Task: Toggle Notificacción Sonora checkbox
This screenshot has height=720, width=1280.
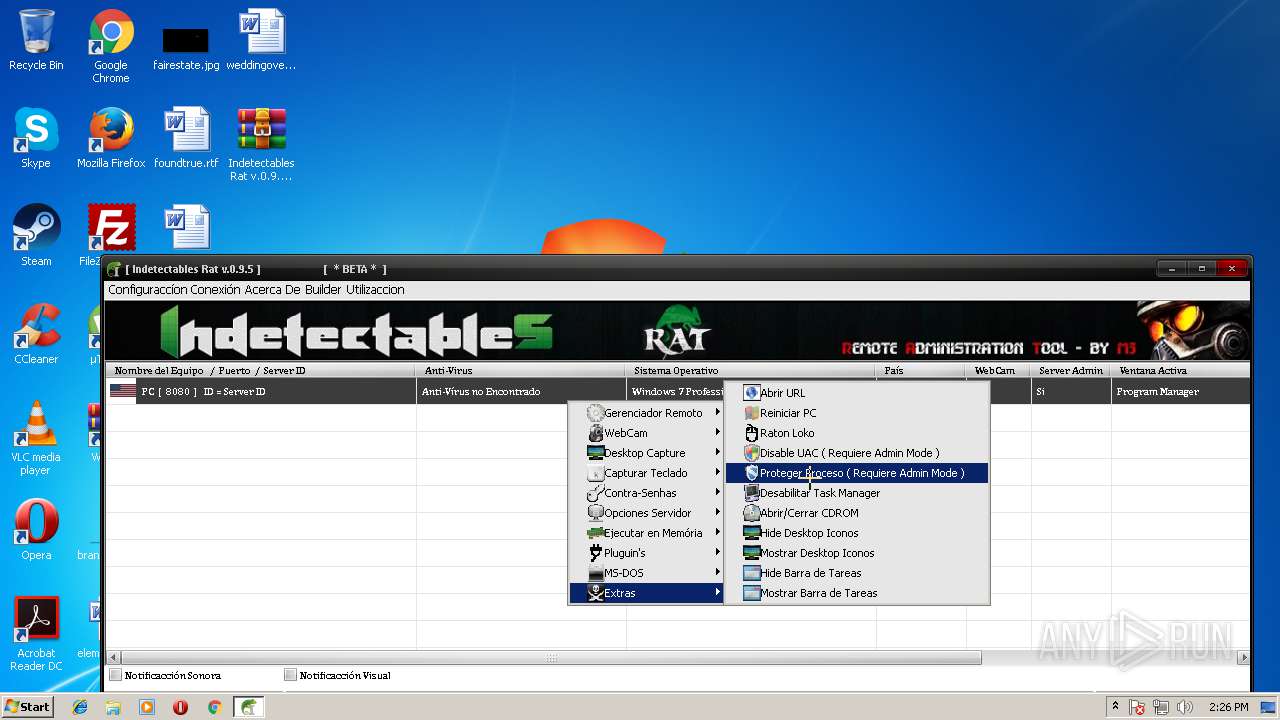Action: (x=116, y=675)
